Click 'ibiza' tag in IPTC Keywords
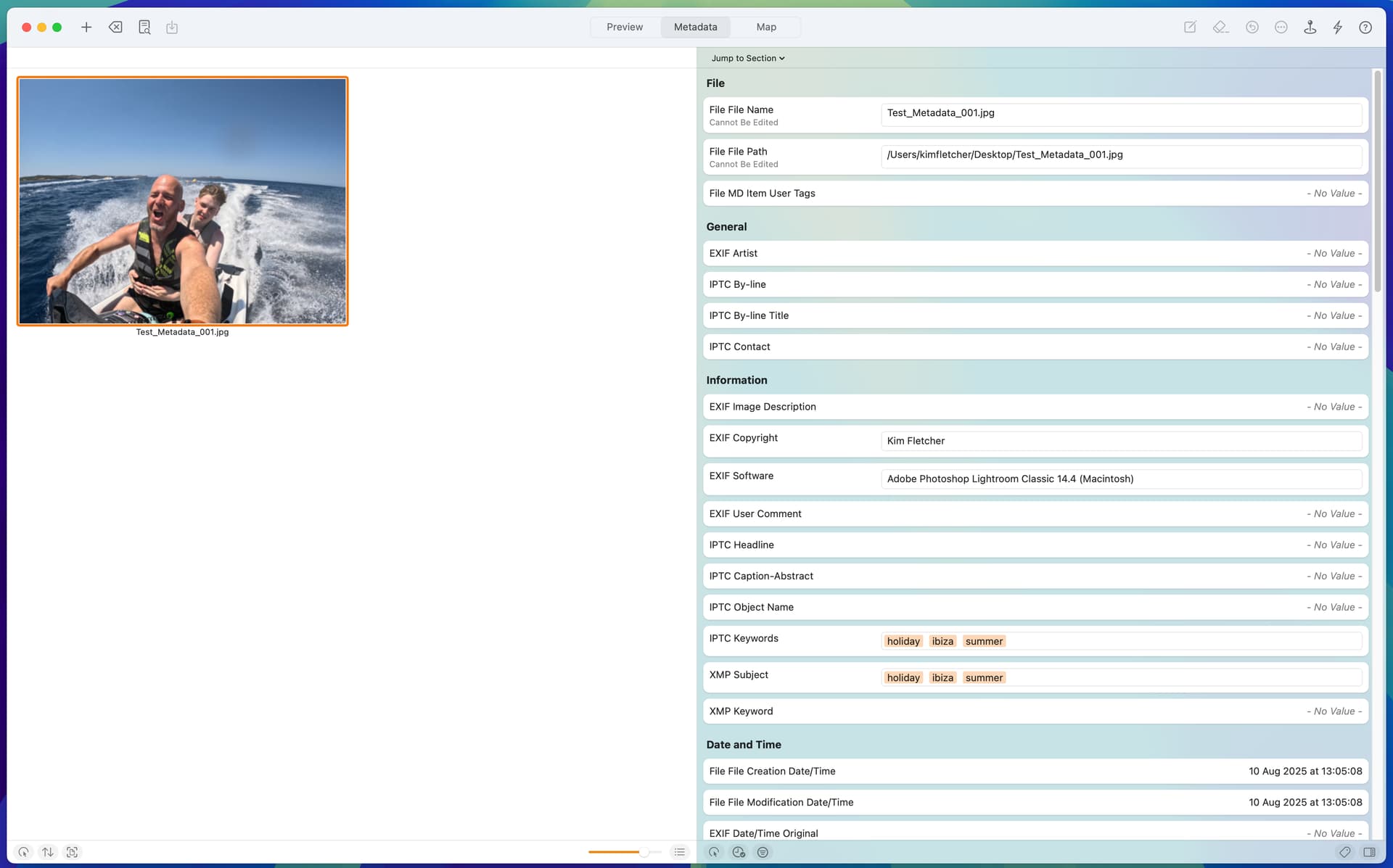The width and height of the screenshot is (1393, 868). click(942, 641)
